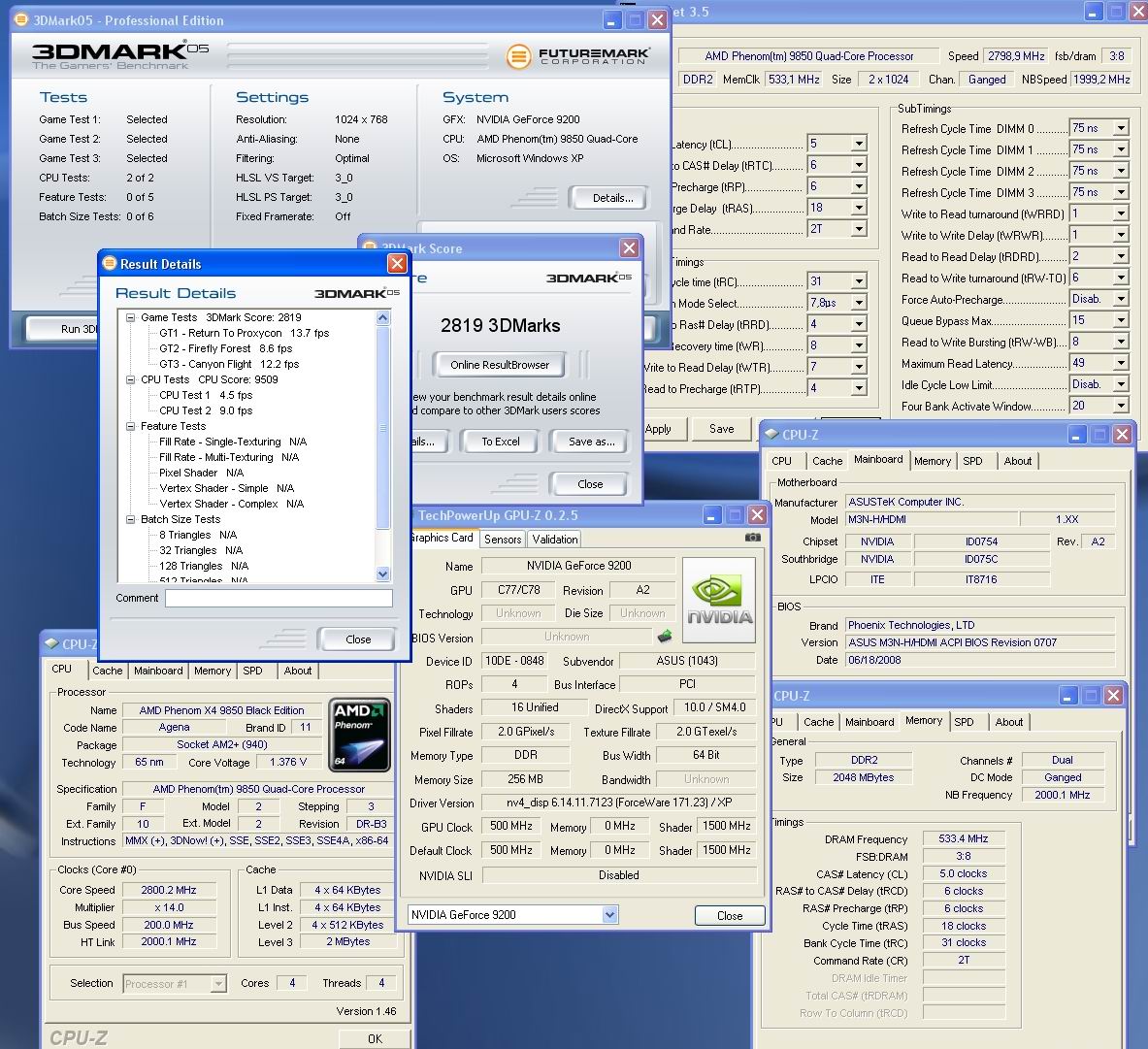Open the CAS Latency (tCL) dropdown
Viewport: 1148px width, 1049px height.
pos(859,145)
